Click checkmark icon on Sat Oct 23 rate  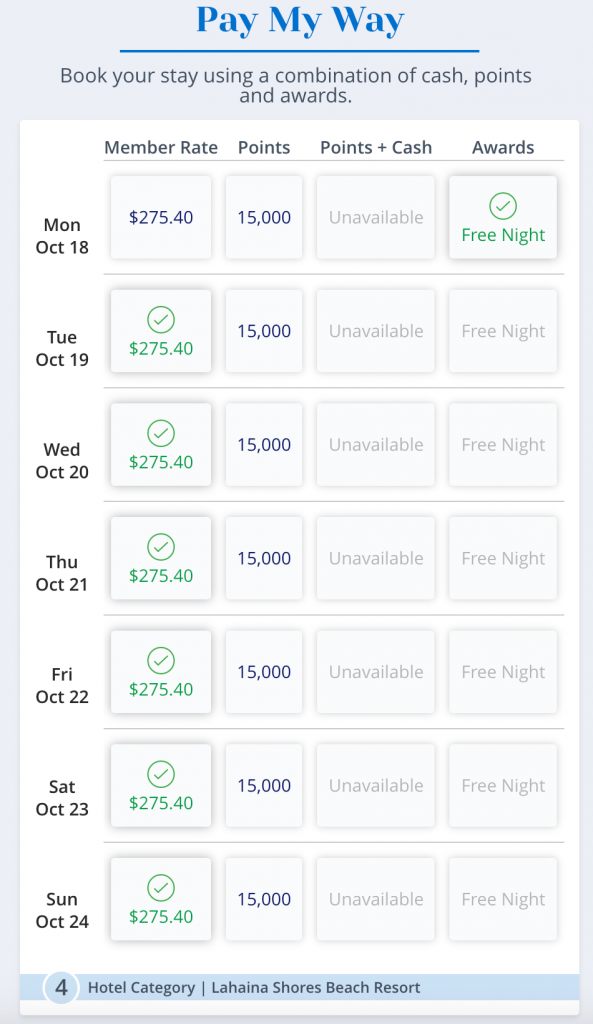[161, 774]
